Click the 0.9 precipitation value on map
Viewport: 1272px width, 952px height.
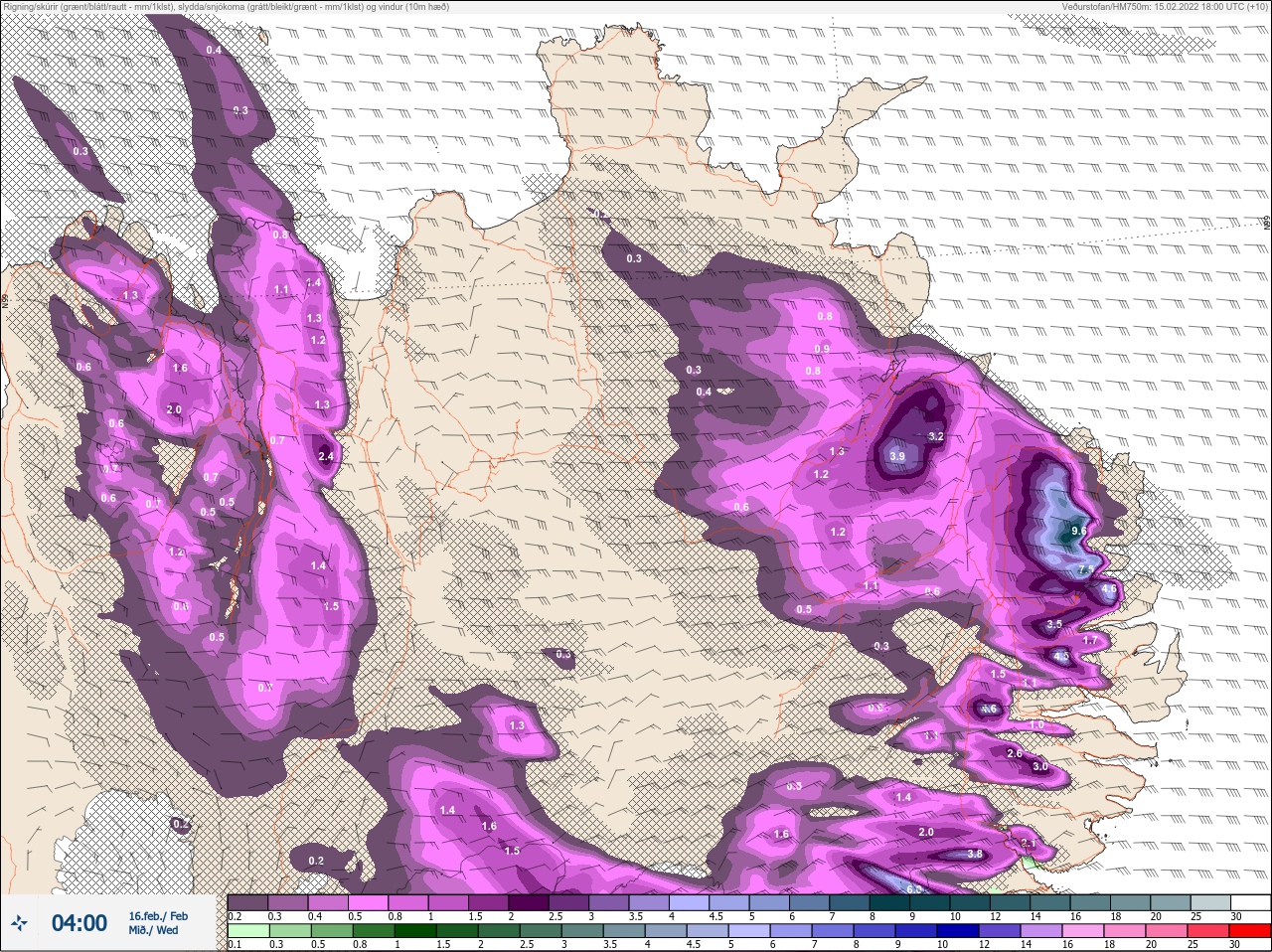pos(822,349)
